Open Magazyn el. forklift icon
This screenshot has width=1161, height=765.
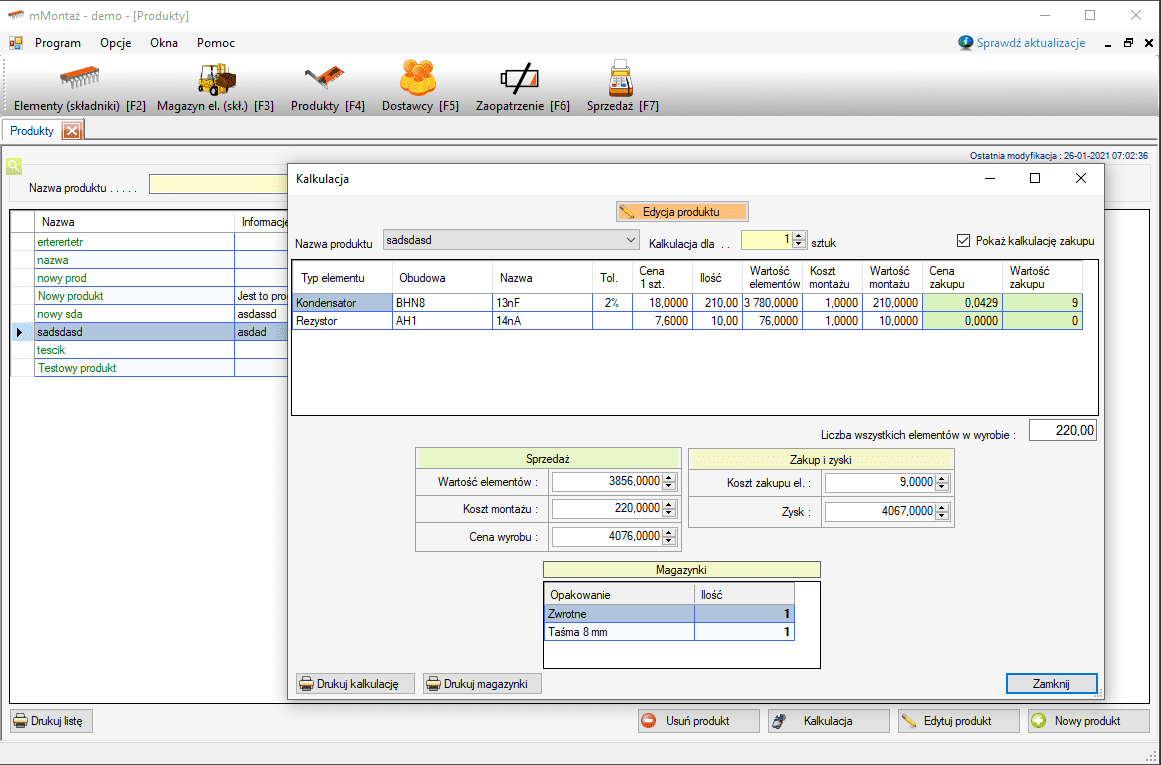[x=216, y=78]
